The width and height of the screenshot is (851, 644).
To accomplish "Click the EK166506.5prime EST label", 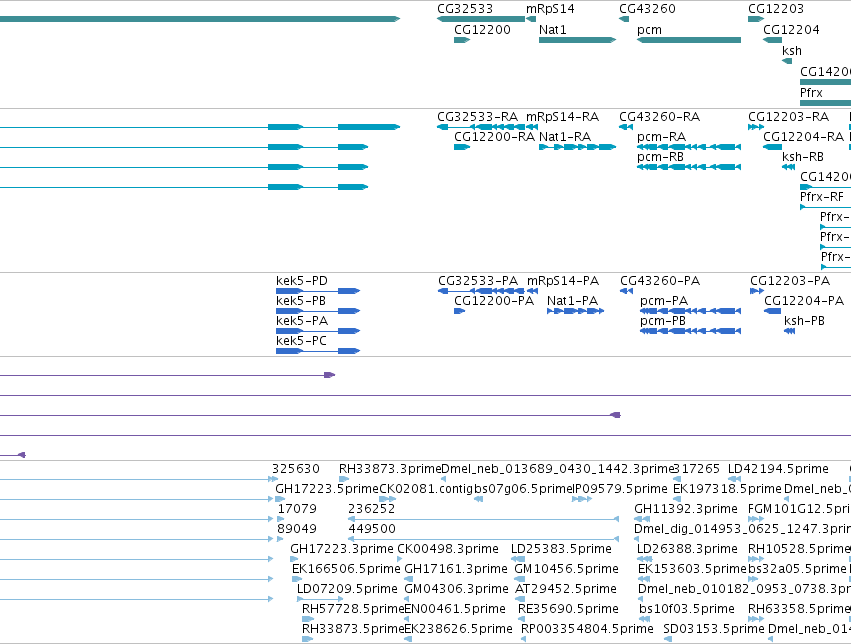I will tap(346, 569).
